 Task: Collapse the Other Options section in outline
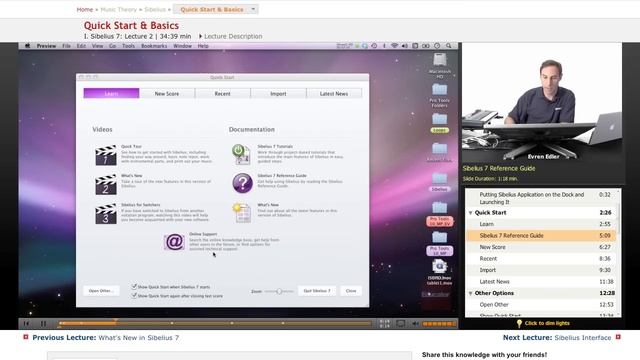[471, 293]
